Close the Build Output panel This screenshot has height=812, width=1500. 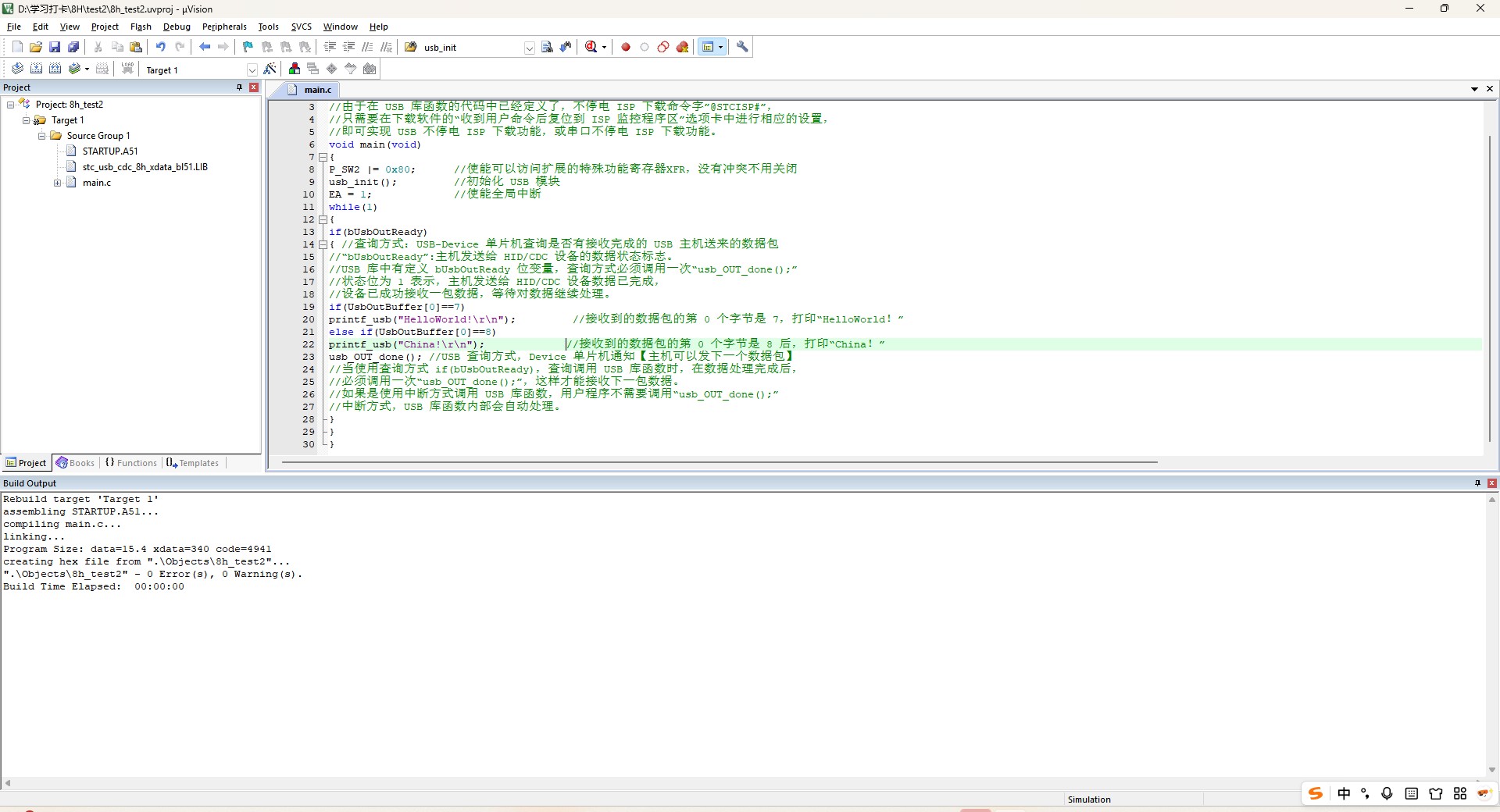pos(1491,483)
